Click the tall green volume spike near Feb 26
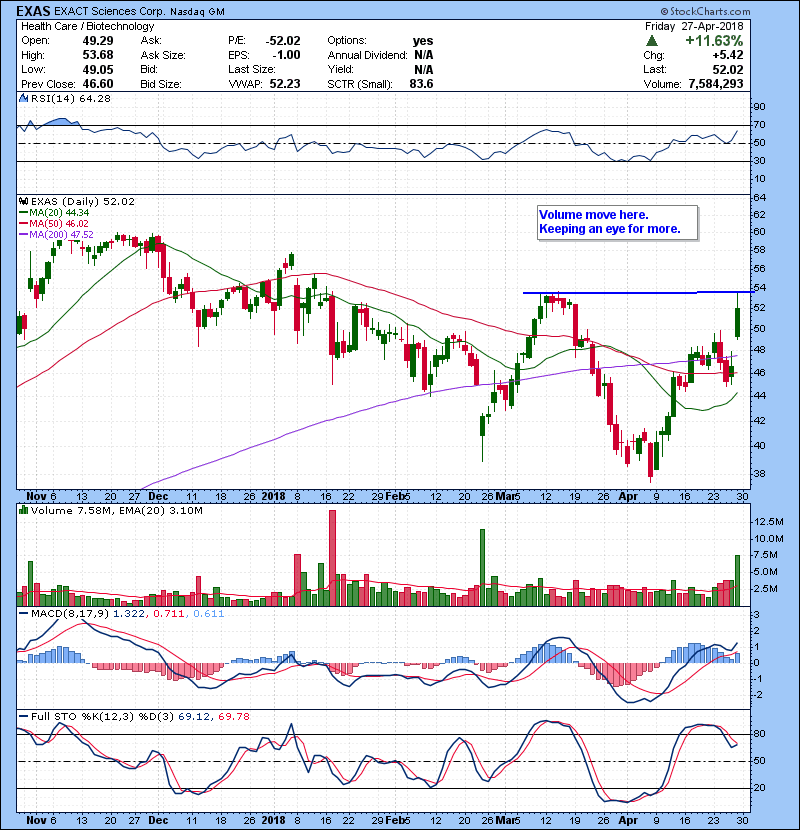The height and width of the screenshot is (830, 800). pos(482,567)
